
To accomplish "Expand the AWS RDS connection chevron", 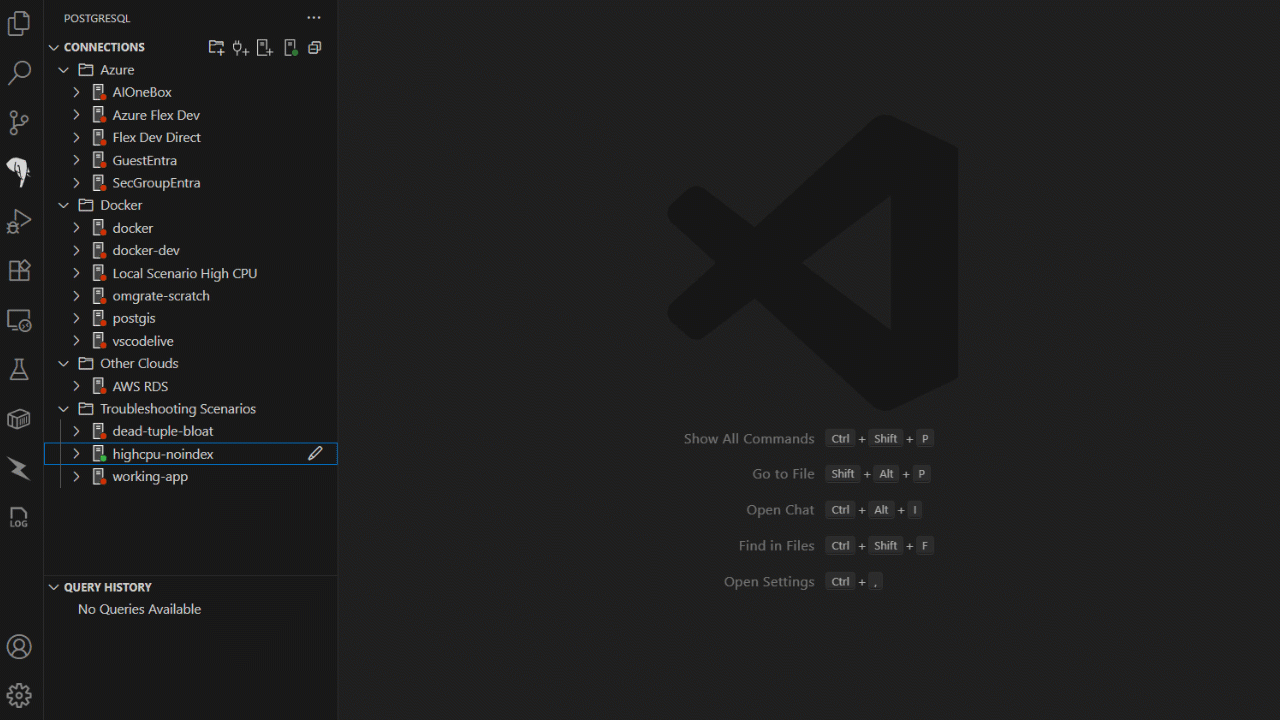I will click(x=76, y=386).
